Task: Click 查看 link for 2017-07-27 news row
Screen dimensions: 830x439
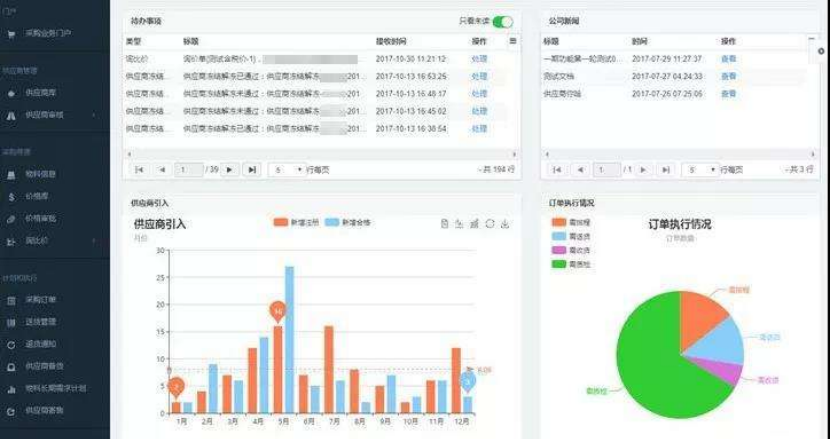Action: point(728,76)
